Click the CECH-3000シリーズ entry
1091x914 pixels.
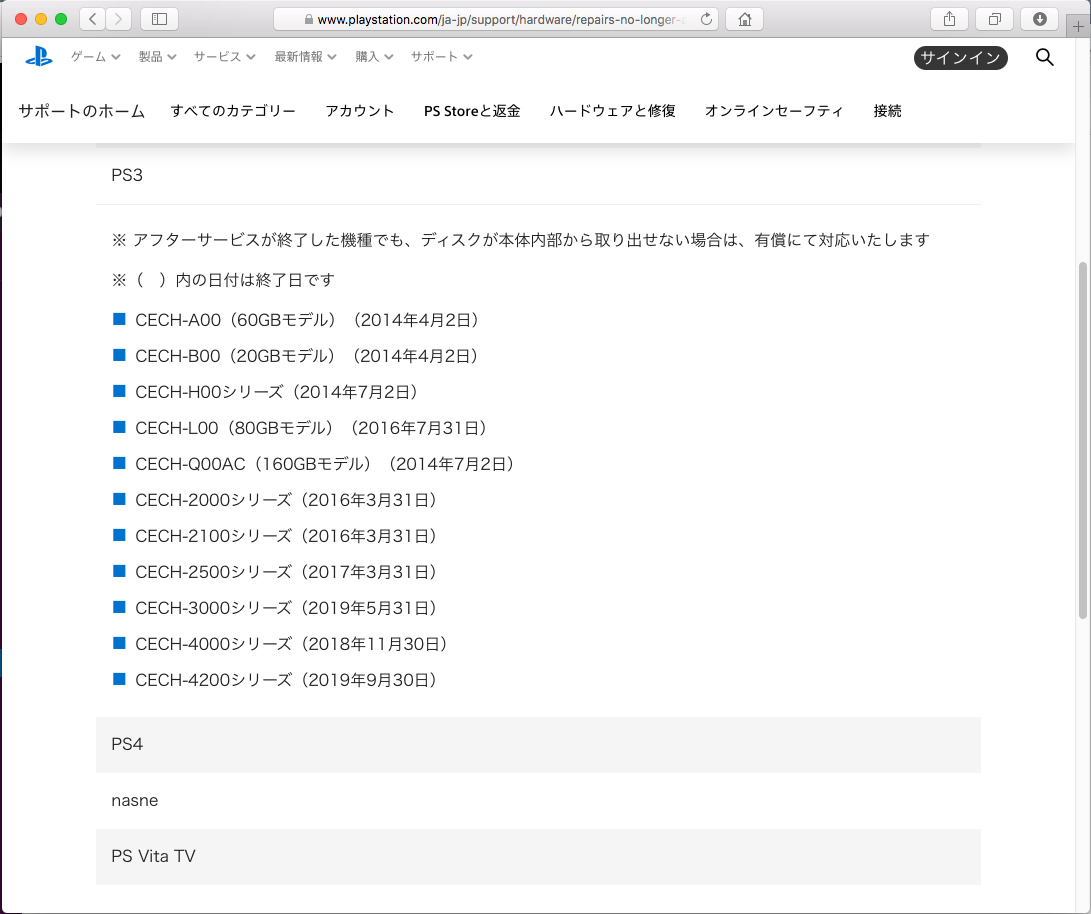point(286,609)
